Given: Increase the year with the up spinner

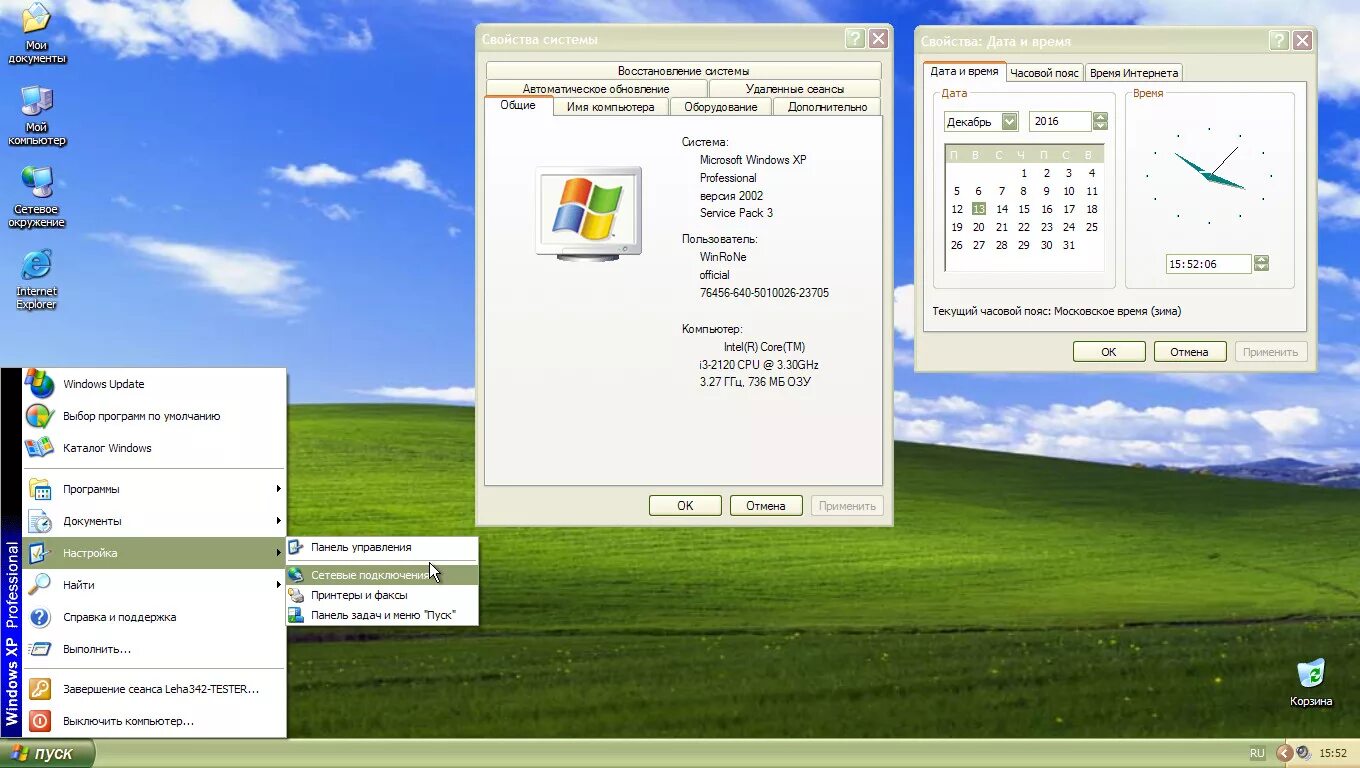Looking at the screenshot, I should coord(1100,116).
